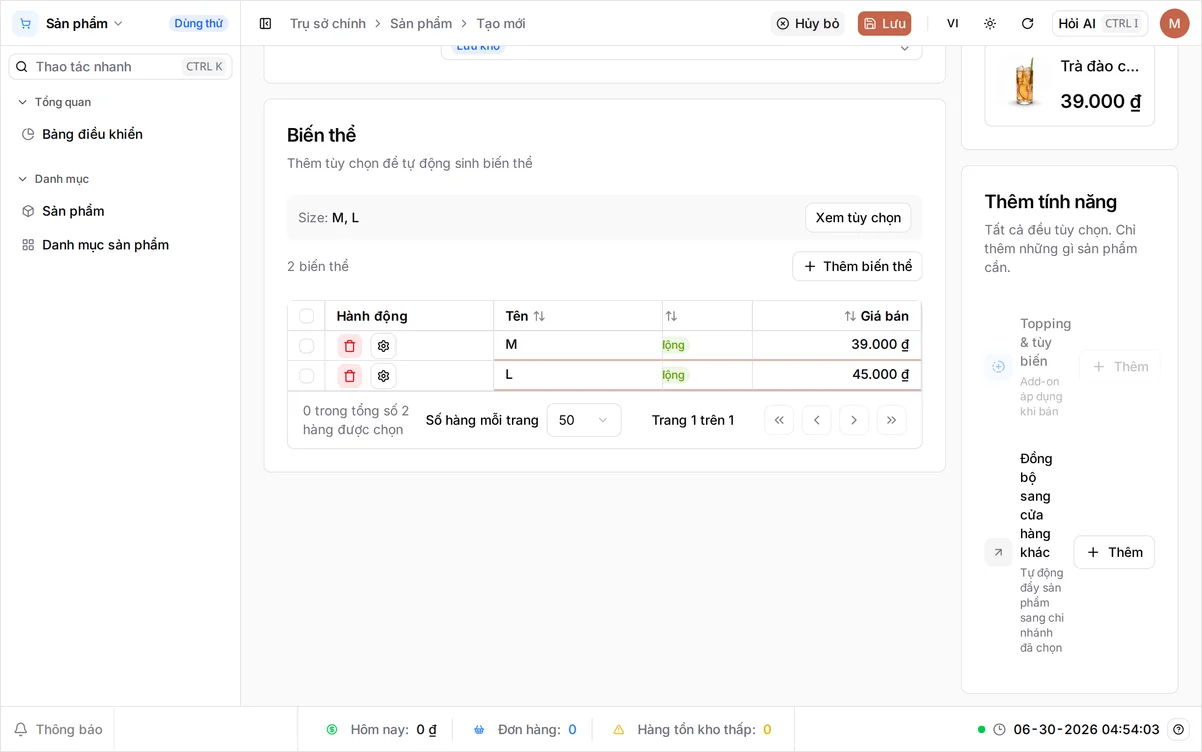Go to previous page of variants
The image size is (1202, 752).
tap(816, 420)
